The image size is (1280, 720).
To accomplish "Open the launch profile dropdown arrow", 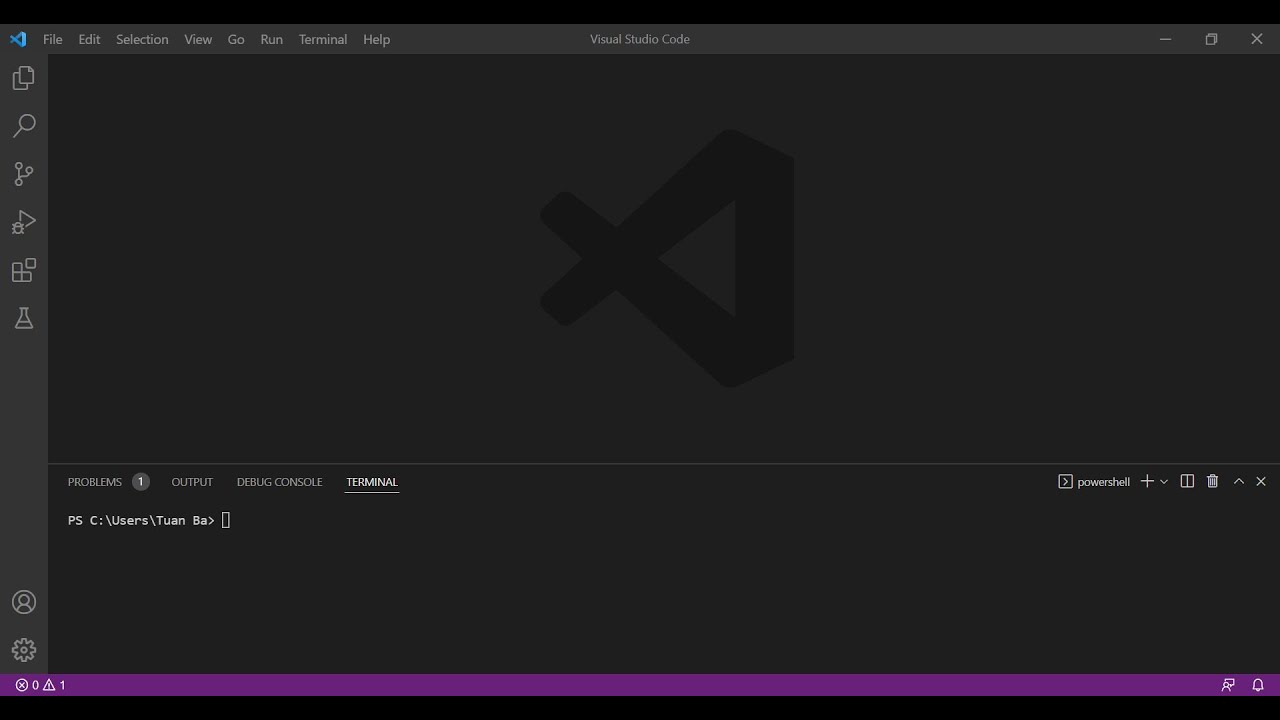I will click(x=1164, y=482).
